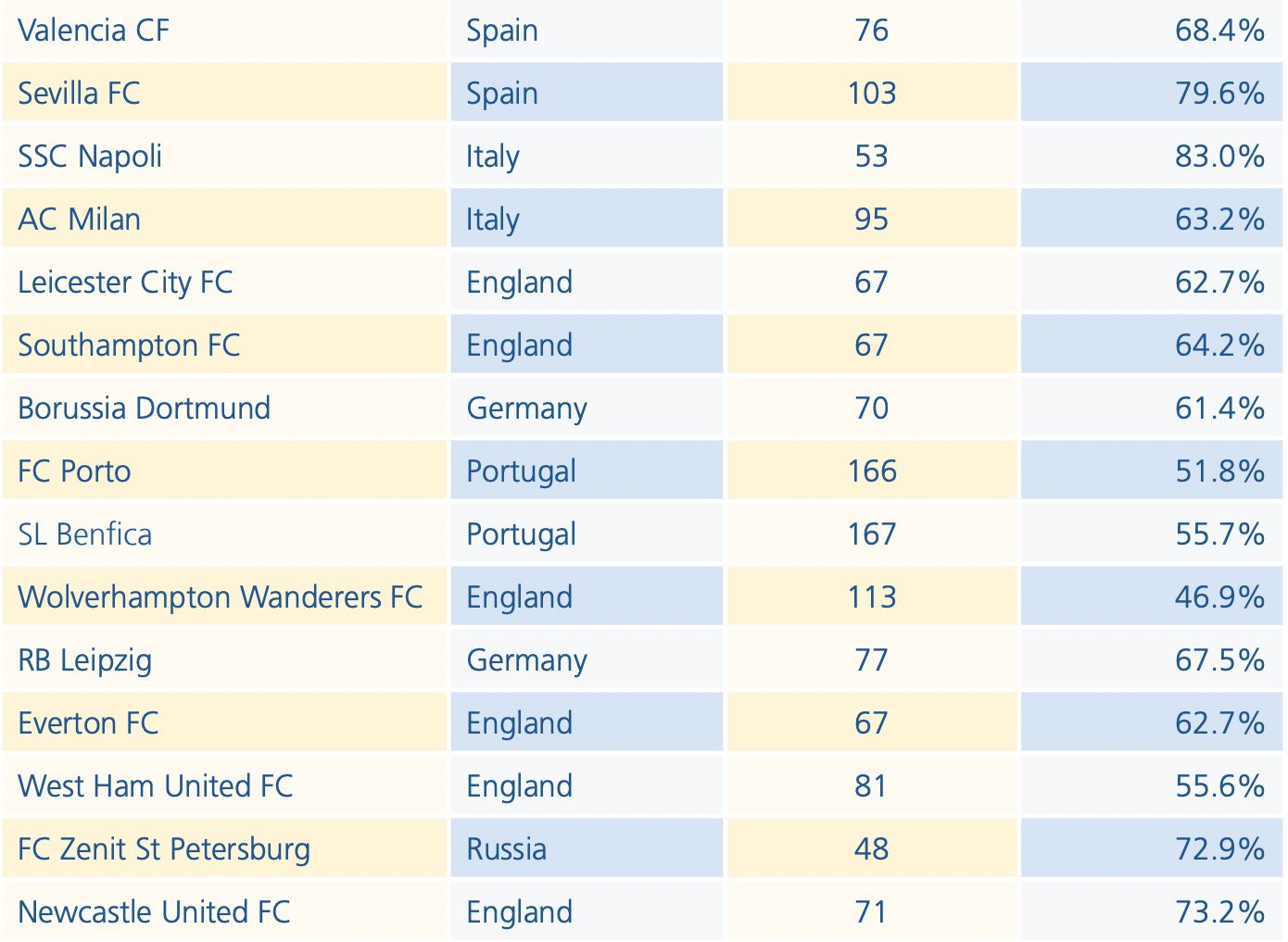
Task: Select SL Benfica's 55.7% percentage cell
Action: point(1152,534)
